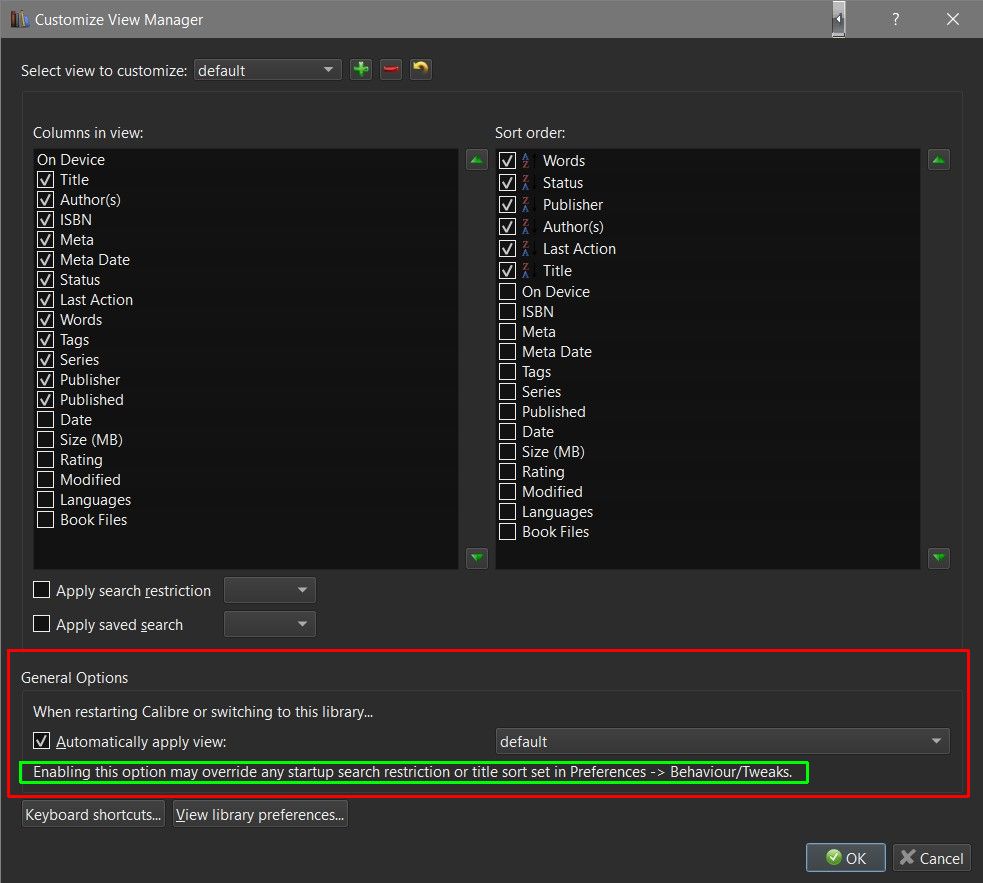Viewport: 983px width, 883px height.
Task: Check Meta in Sort order list
Action: coord(507,332)
